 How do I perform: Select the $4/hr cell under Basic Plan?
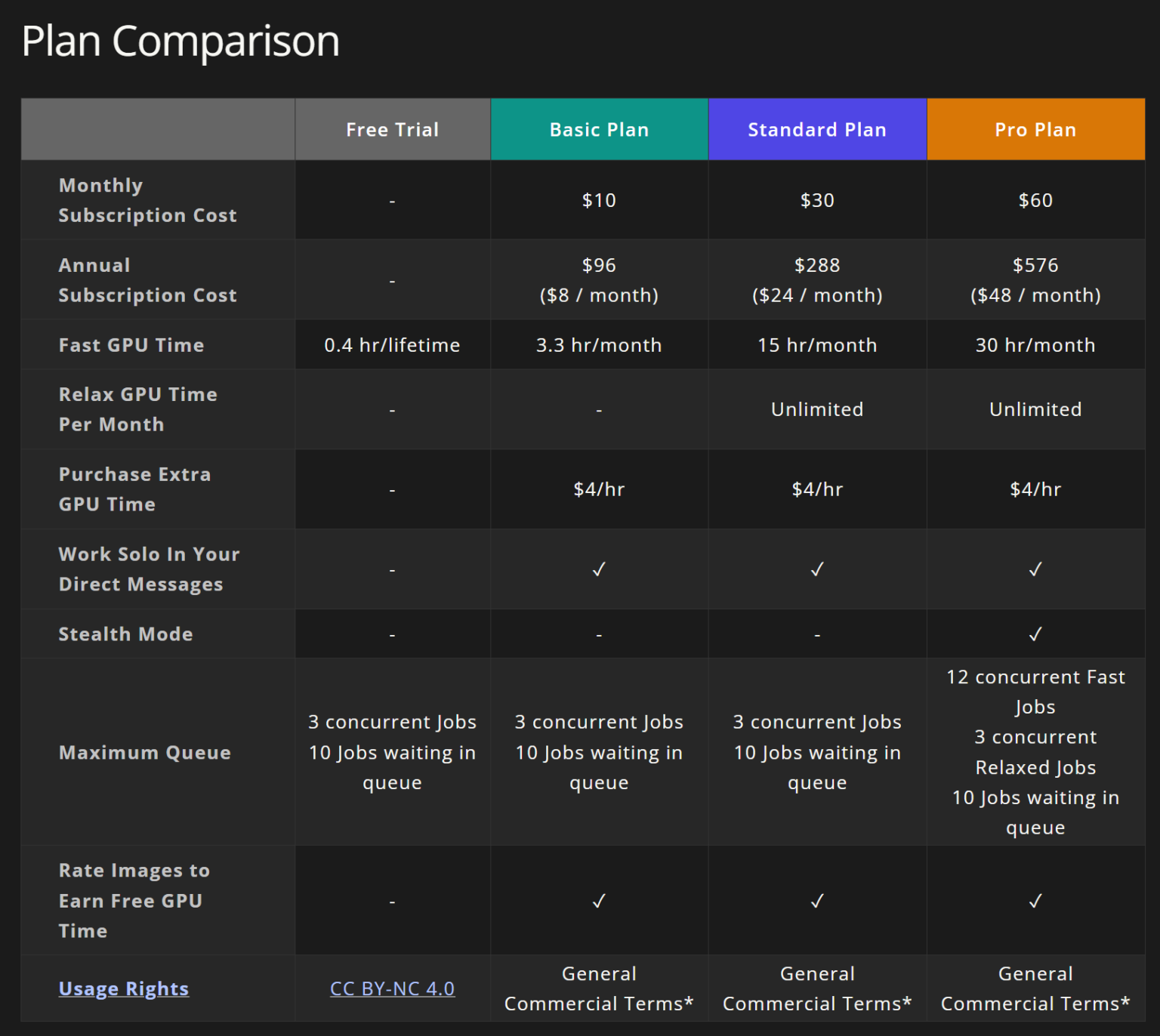pyautogui.click(x=599, y=489)
